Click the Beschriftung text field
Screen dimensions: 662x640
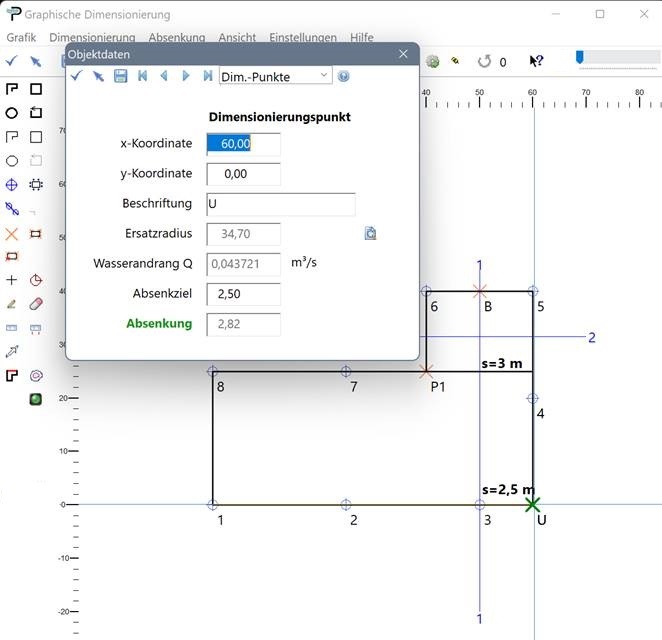[x=280, y=204]
